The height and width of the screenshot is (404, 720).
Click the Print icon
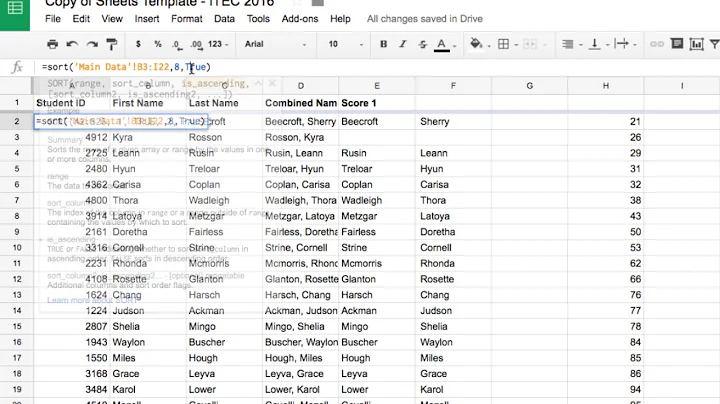tap(52, 44)
